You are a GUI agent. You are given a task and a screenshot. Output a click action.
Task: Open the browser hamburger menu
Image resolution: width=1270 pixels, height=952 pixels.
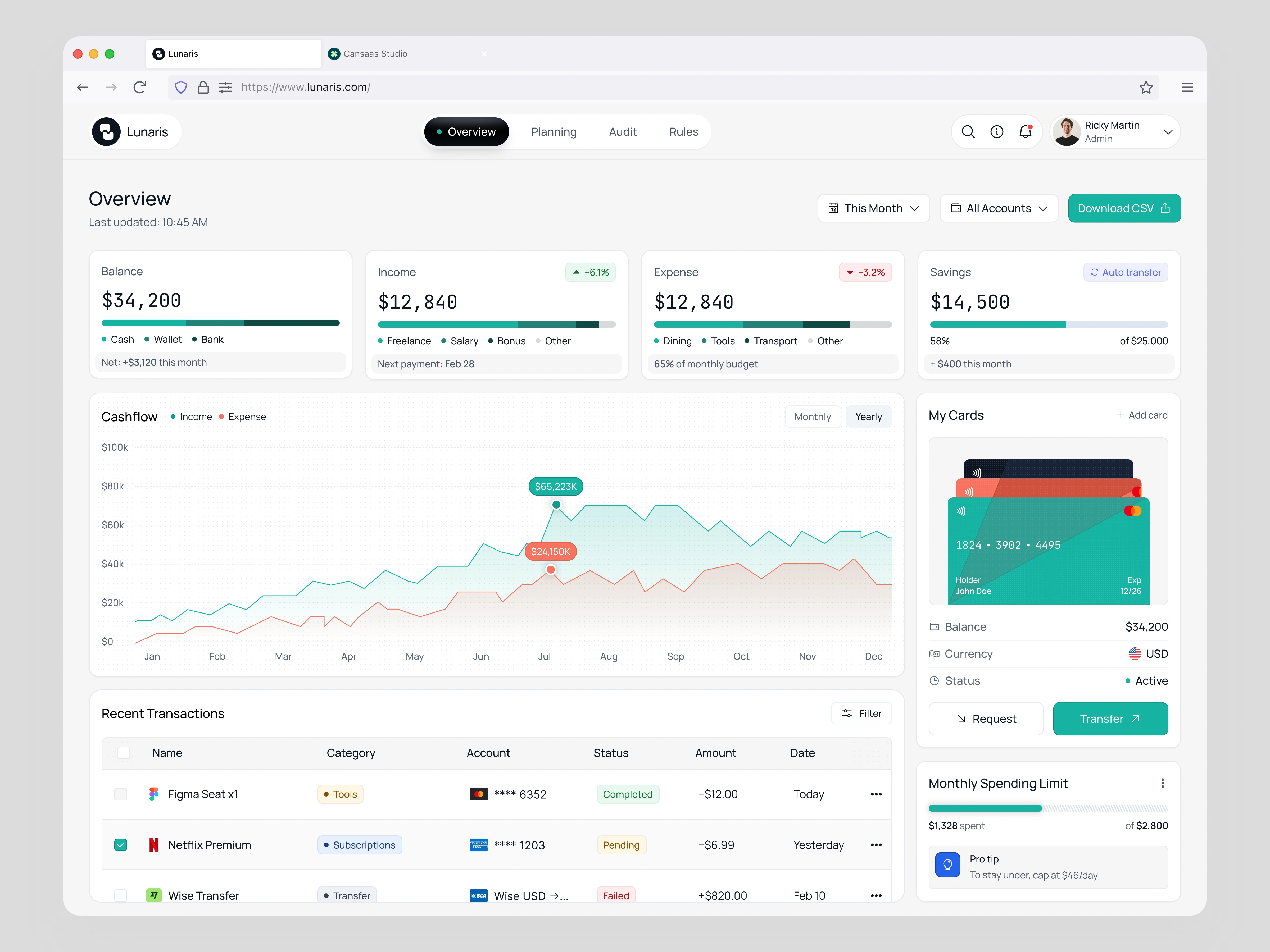click(x=1187, y=87)
